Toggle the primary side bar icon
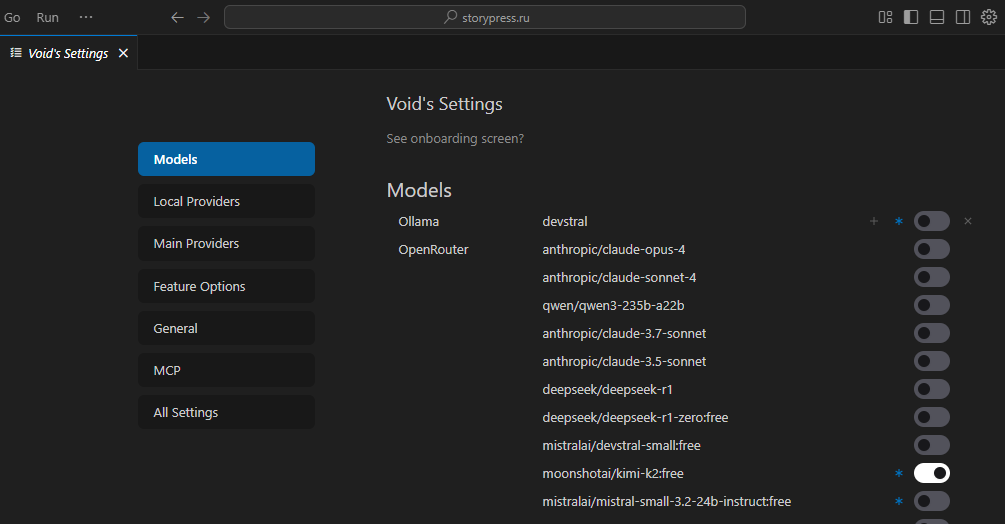The height and width of the screenshot is (524, 1005). [911, 17]
